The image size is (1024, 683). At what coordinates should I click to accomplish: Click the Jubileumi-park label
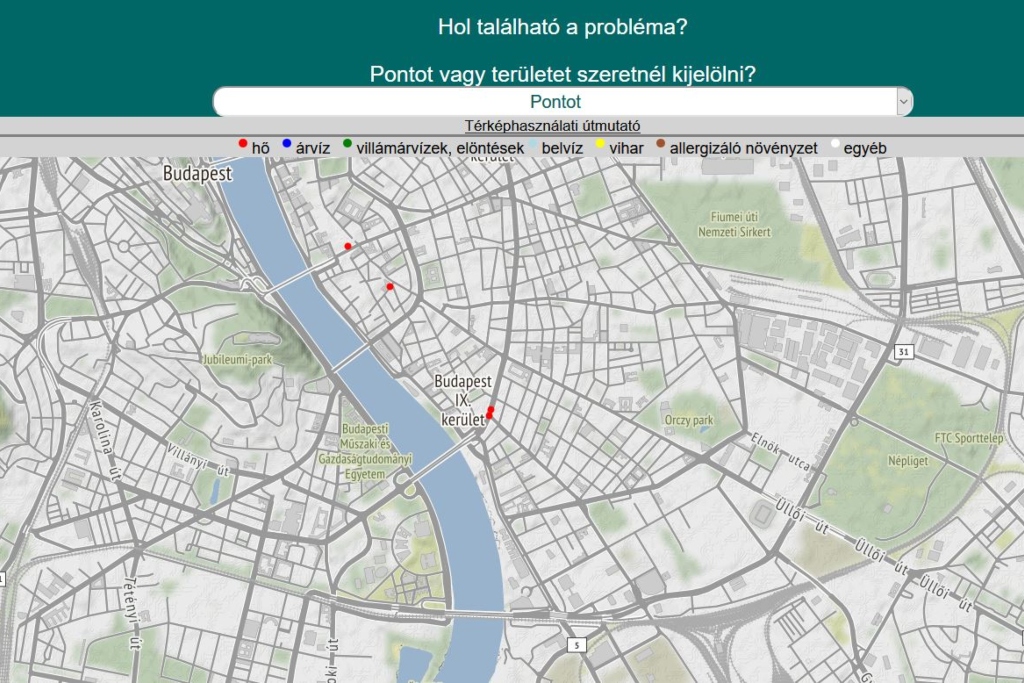[x=238, y=359]
